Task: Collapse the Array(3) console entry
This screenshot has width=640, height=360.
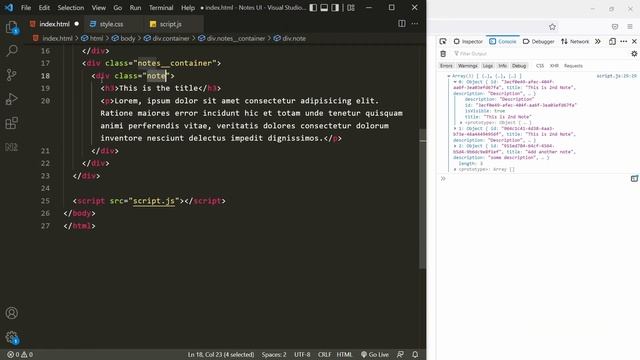Action: pos(449,76)
